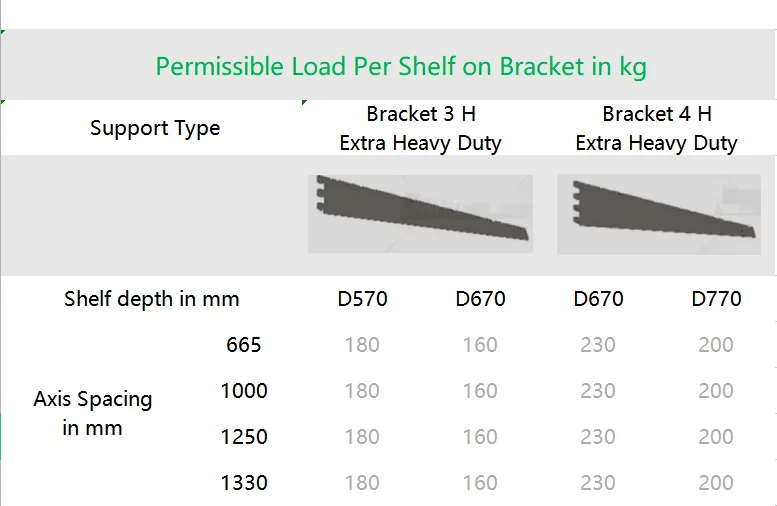Select the D770 column header cell
777x506 pixels.
pos(716,299)
